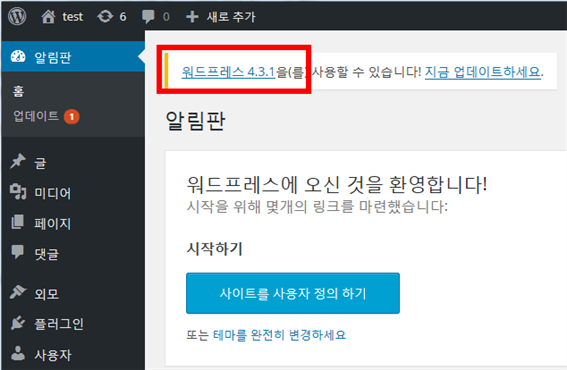Click the pin icon next to 글
Image resolution: width=567 pixels, height=370 pixels.
click(18, 161)
